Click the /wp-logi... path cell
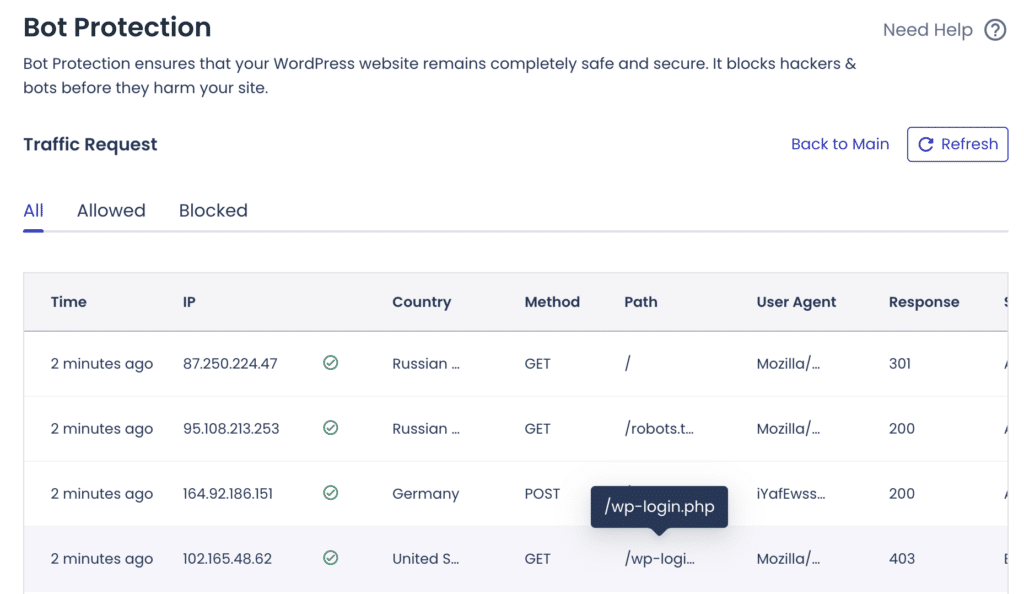 [659, 559]
